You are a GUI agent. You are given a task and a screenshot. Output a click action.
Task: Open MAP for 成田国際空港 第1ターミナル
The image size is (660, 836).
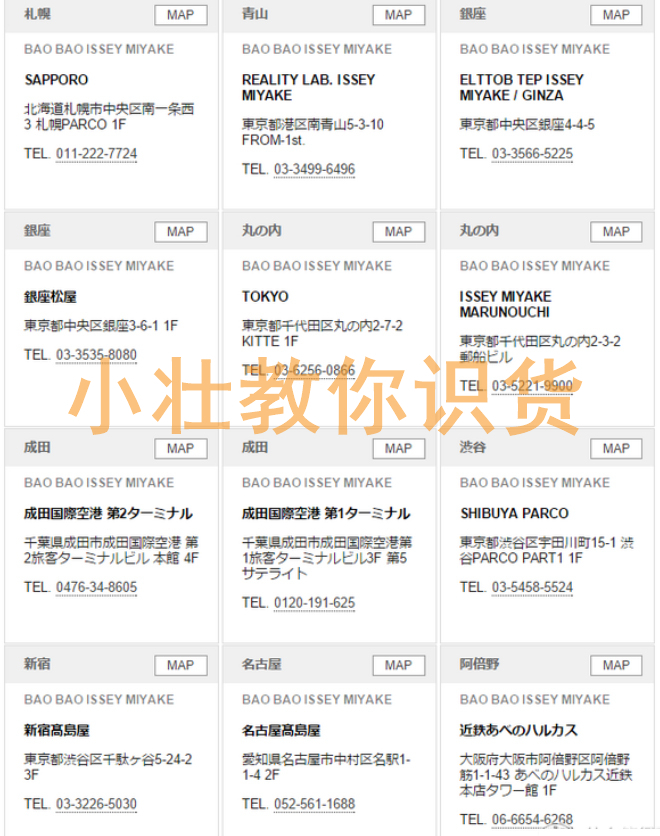[399, 448]
